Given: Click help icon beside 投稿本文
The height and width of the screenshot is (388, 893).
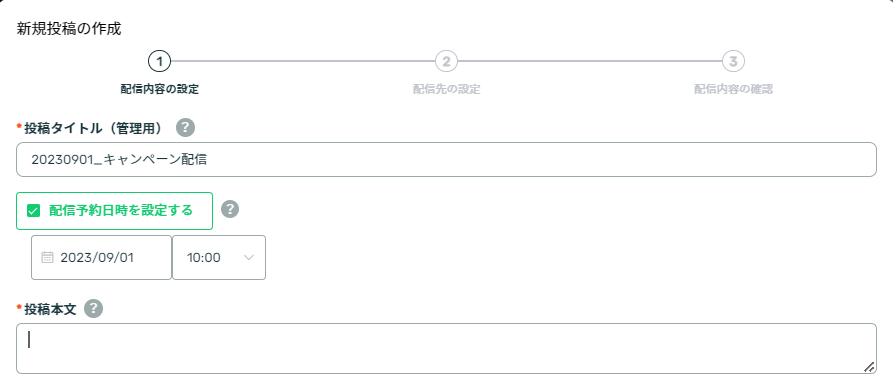Looking at the screenshot, I should click(x=93, y=309).
